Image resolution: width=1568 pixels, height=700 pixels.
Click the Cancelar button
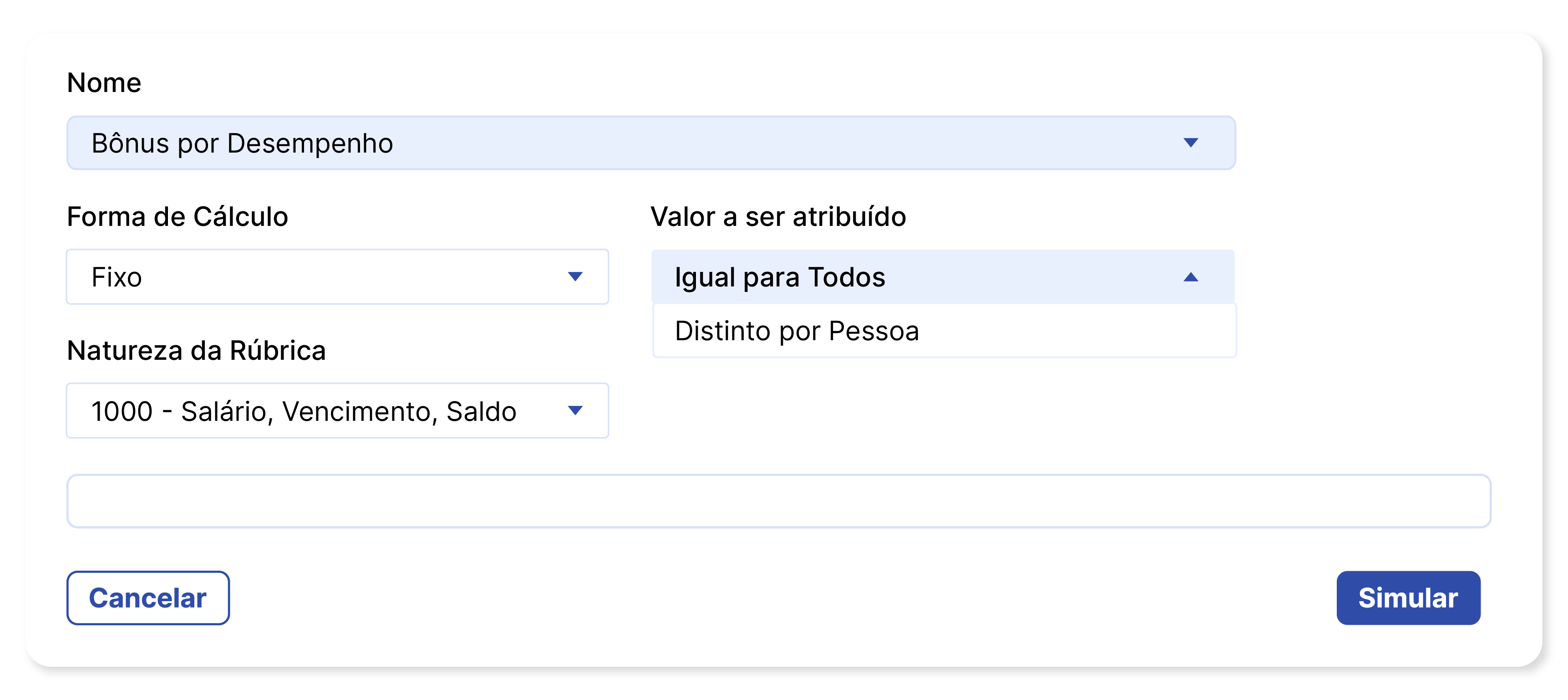(x=148, y=598)
